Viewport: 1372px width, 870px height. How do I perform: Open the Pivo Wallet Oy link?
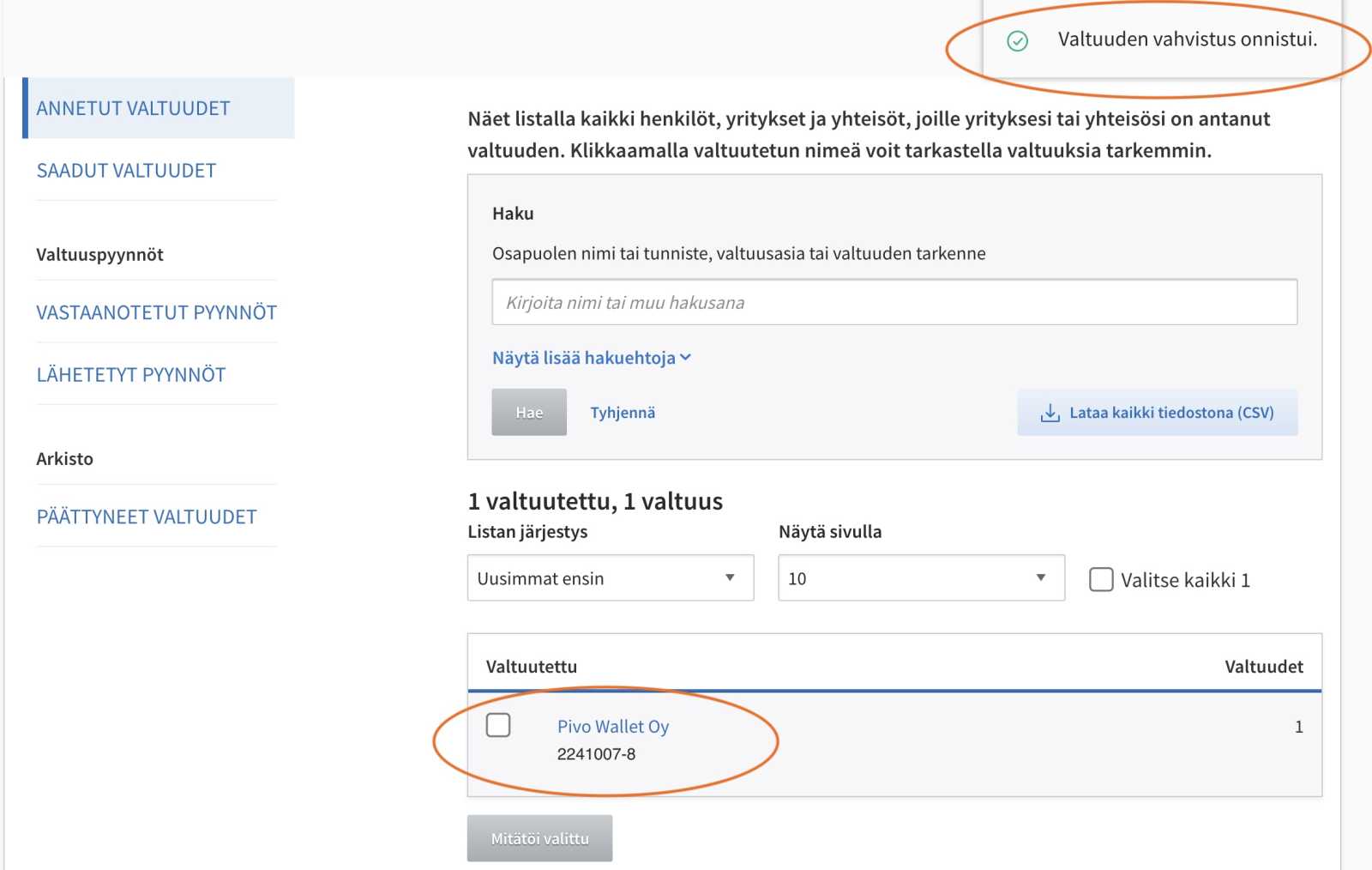(x=613, y=727)
